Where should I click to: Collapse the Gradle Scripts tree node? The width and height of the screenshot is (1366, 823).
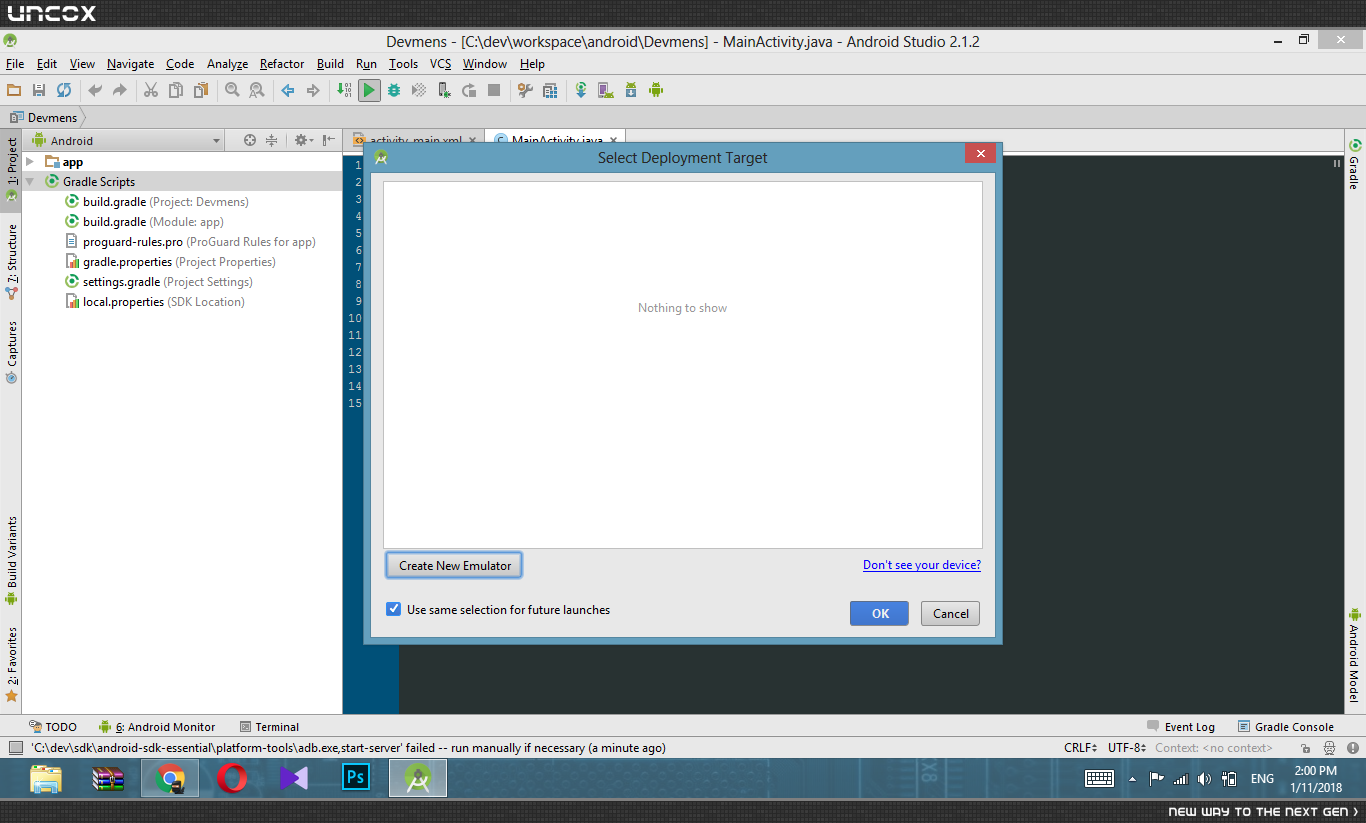[x=30, y=182]
